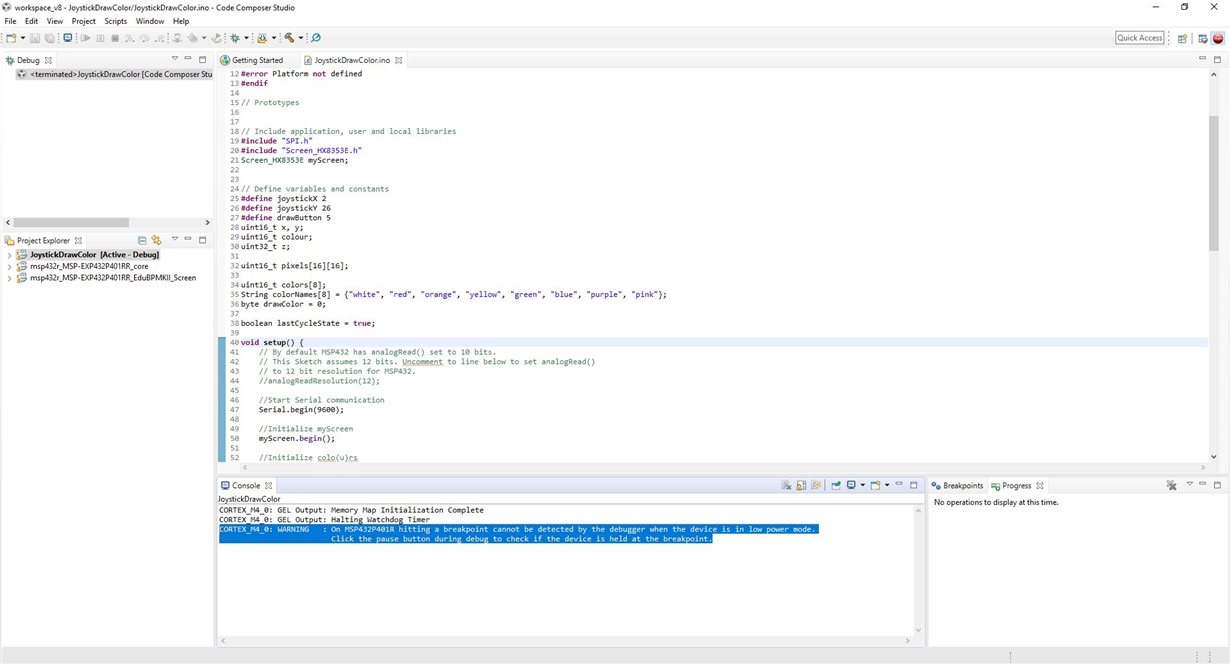Open the Flash programmer toolbar icon
This screenshot has width=1230, height=664.
coord(264,38)
